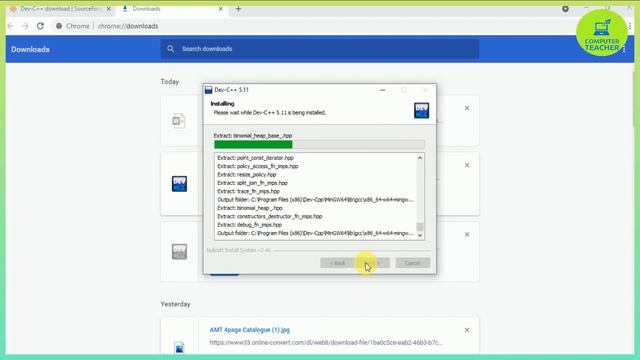Remove AMT 4page Catalogue download entry
Image resolution: width=640 pixels, height=360 pixels.
[x=467, y=330]
